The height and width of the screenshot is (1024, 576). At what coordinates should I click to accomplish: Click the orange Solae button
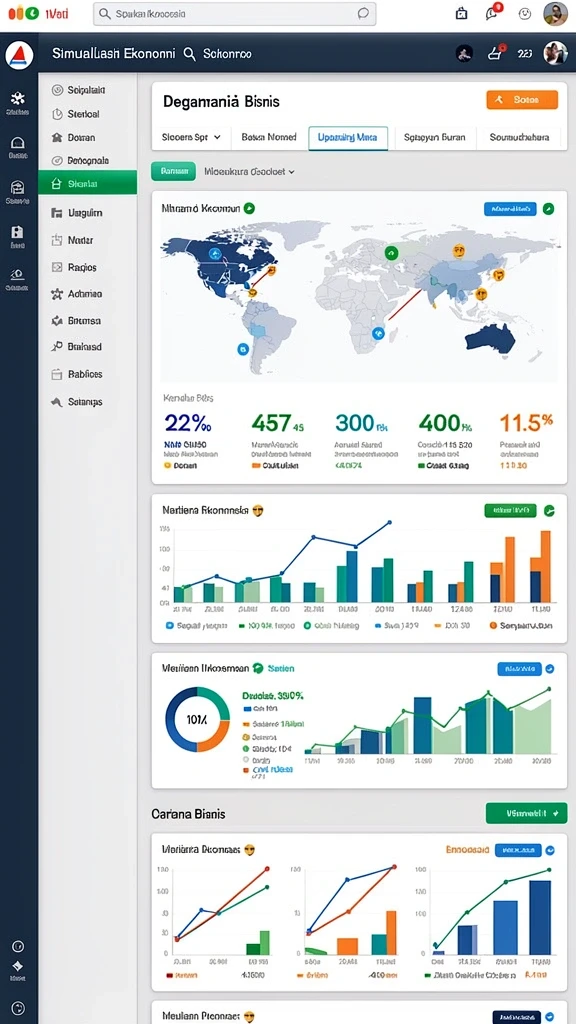point(522,99)
